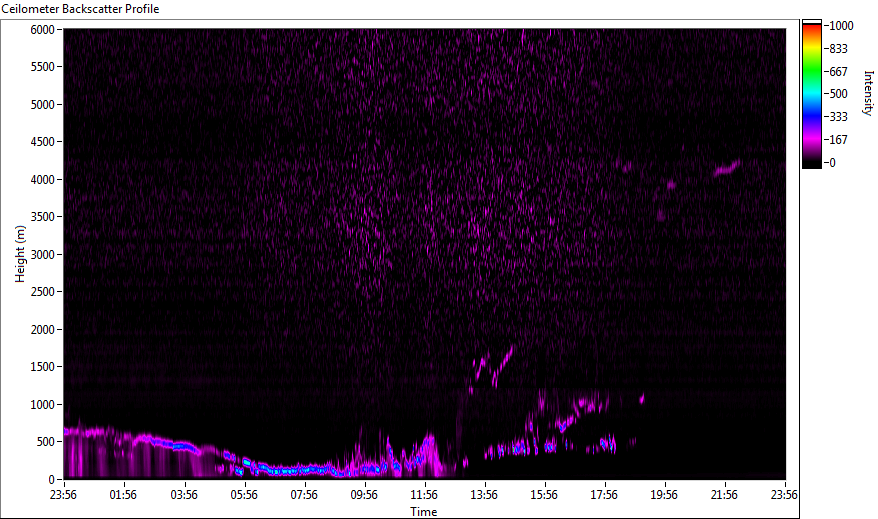Screen dimensions: 878x519
Task: Click the 09:56 time tick label
Action: [364, 495]
